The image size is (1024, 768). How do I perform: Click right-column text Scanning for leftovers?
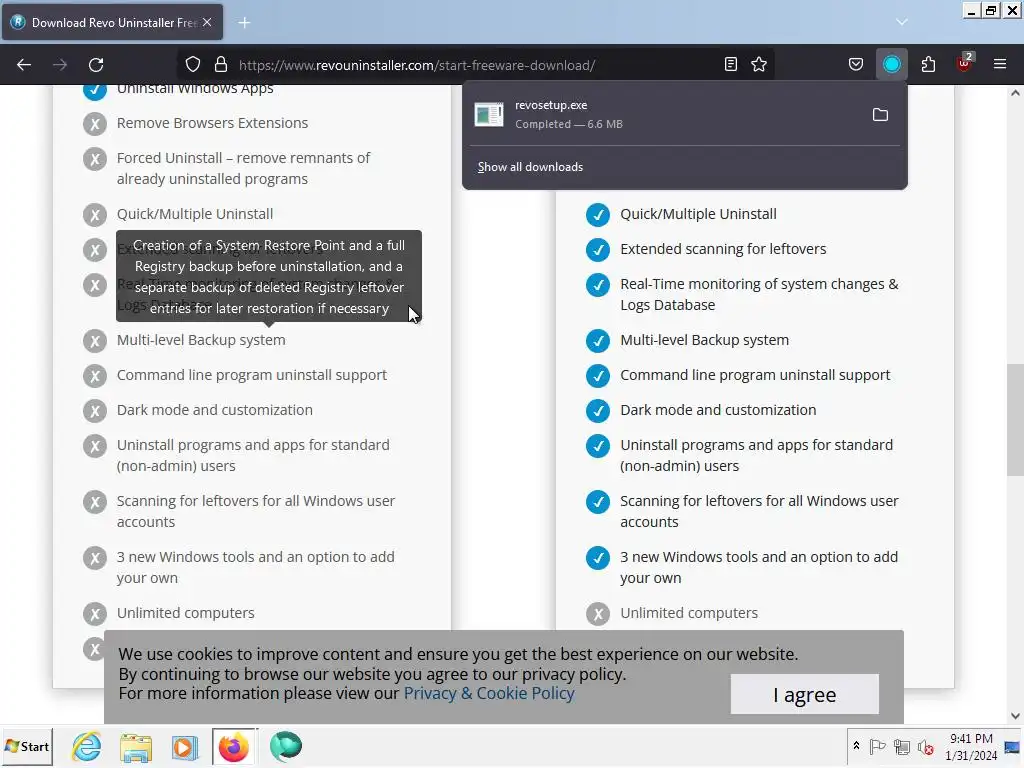pos(759,511)
